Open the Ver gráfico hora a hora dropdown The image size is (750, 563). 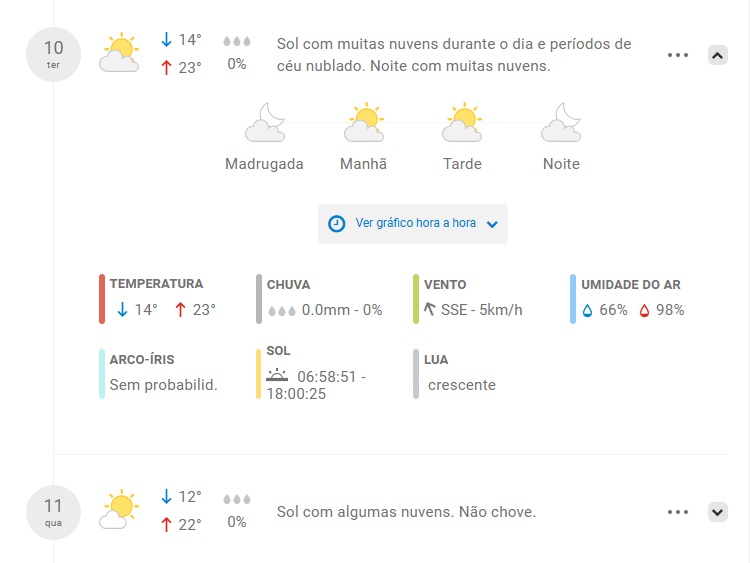click(413, 224)
